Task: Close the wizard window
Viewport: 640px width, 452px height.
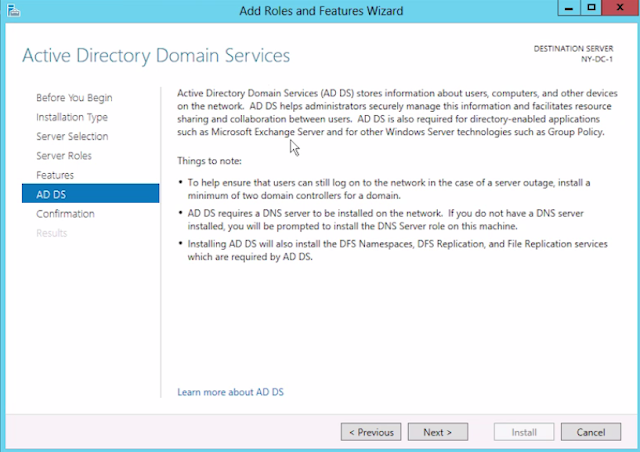Action: coord(620,8)
